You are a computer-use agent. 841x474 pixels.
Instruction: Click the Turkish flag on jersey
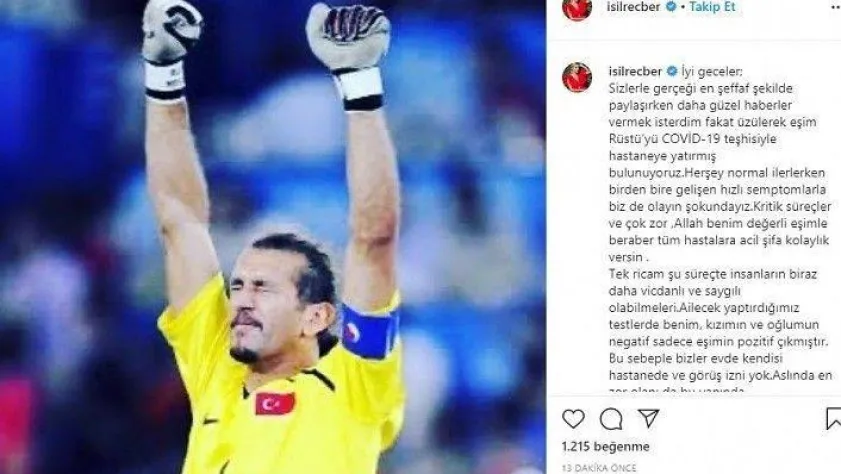click(x=275, y=404)
